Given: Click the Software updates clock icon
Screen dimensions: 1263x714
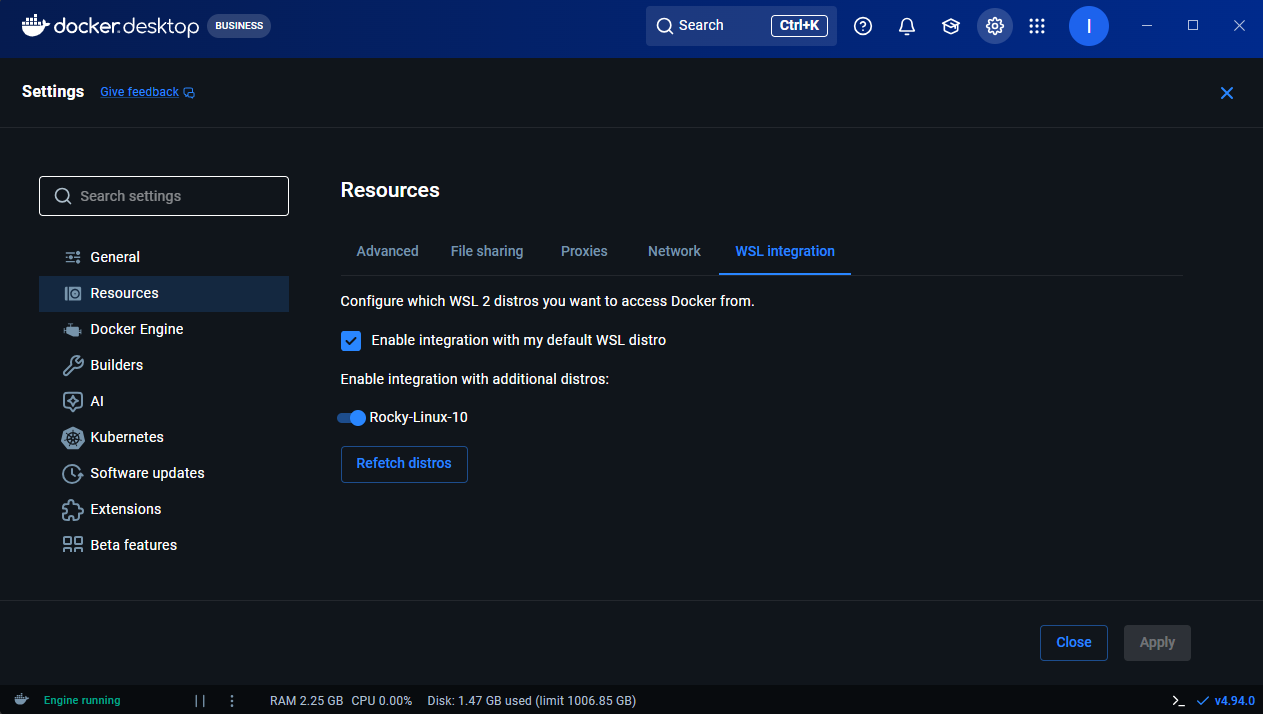Looking at the screenshot, I should (x=73, y=473).
